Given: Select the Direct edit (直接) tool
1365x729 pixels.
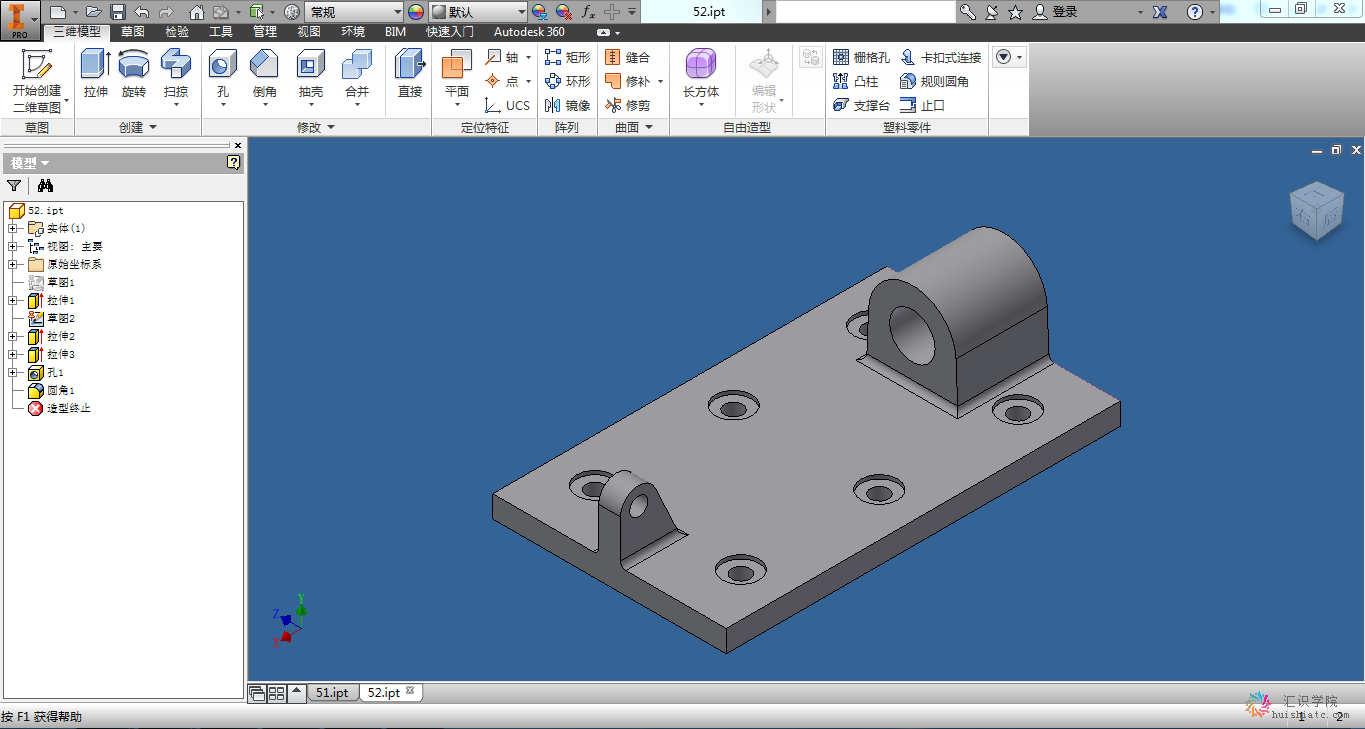Looking at the screenshot, I should click(x=410, y=74).
